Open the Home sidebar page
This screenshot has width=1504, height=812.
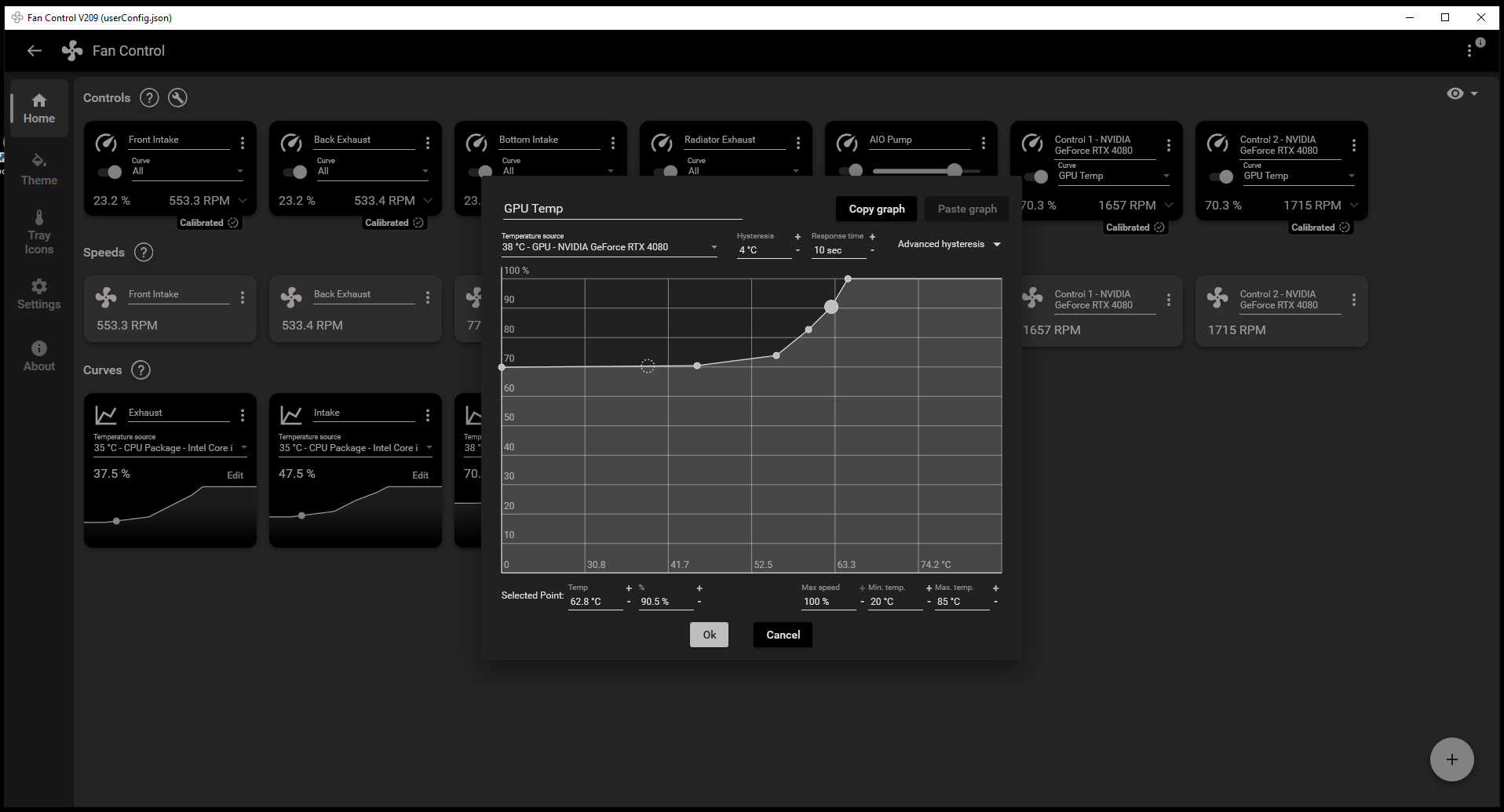(x=39, y=108)
